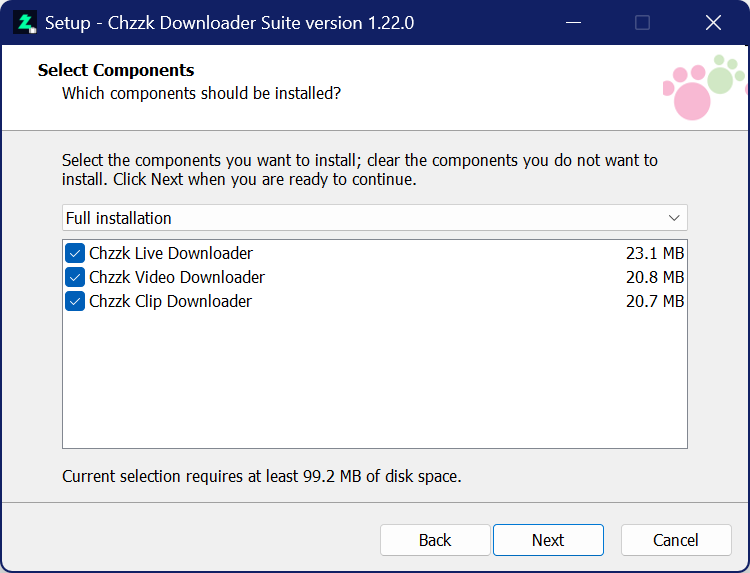750x573 pixels.
Task: Click the Select Components heading
Action: (x=116, y=70)
